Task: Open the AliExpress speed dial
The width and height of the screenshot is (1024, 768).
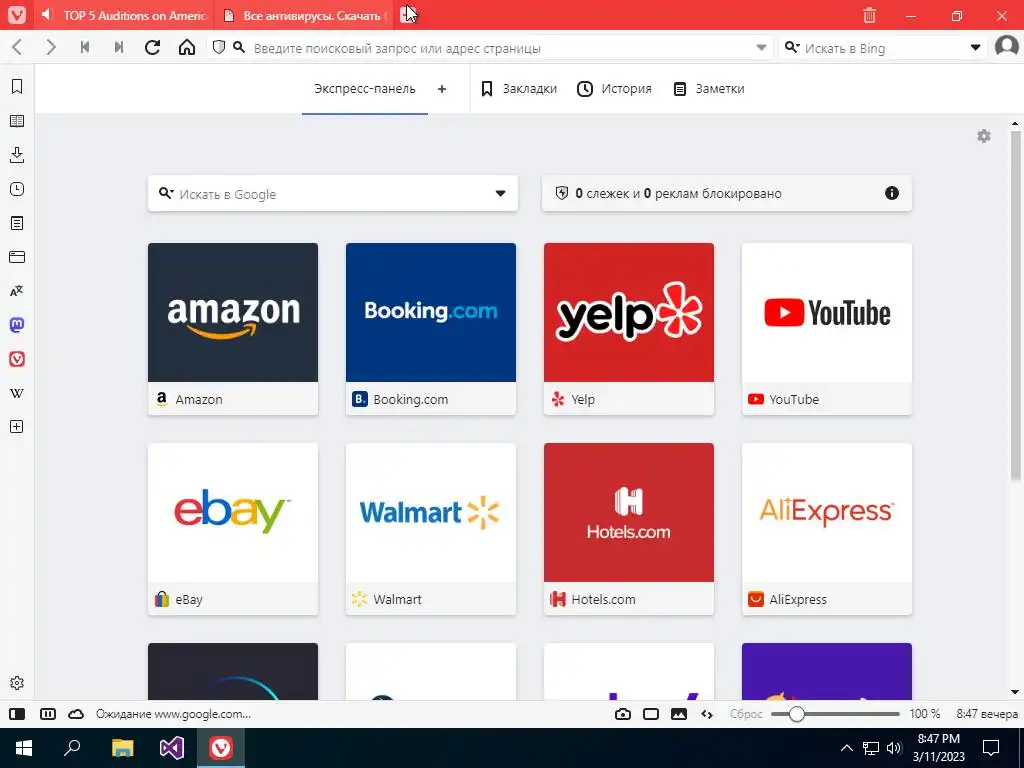Action: click(x=827, y=529)
